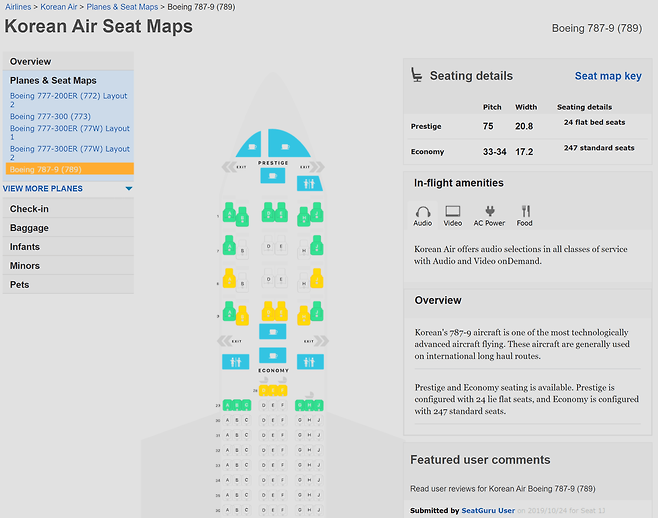
Task: Expand the VIEW MORE PLANES arrow
Action: click(x=129, y=189)
